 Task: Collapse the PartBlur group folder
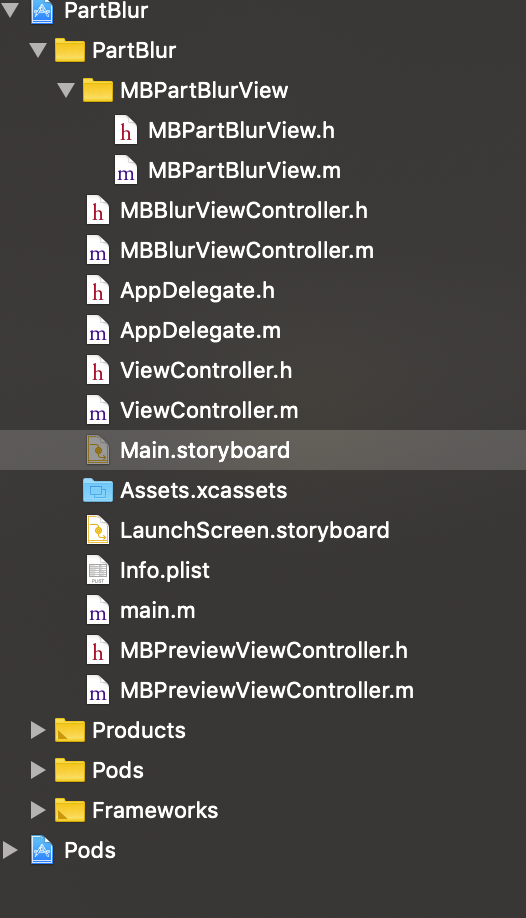click(38, 50)
